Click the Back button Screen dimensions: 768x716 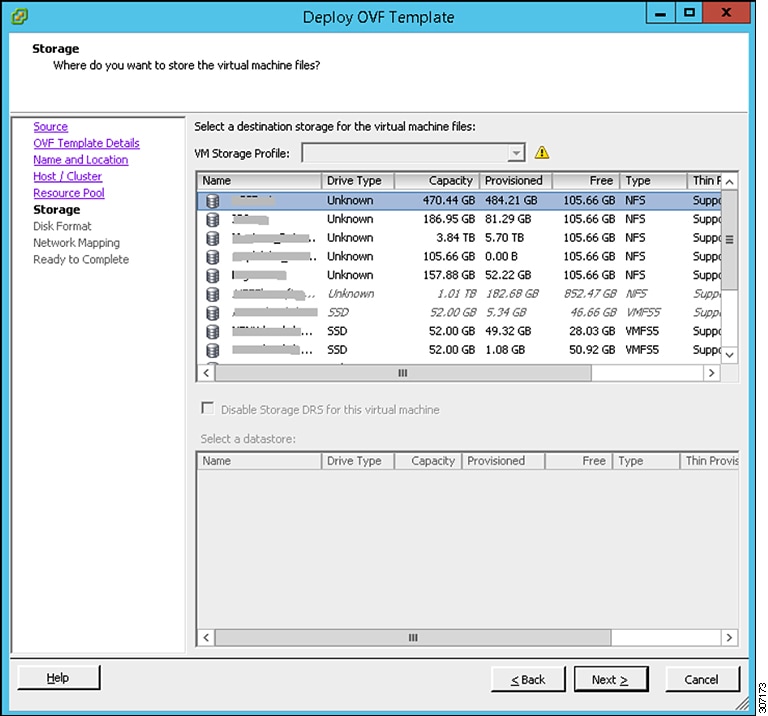528,679
